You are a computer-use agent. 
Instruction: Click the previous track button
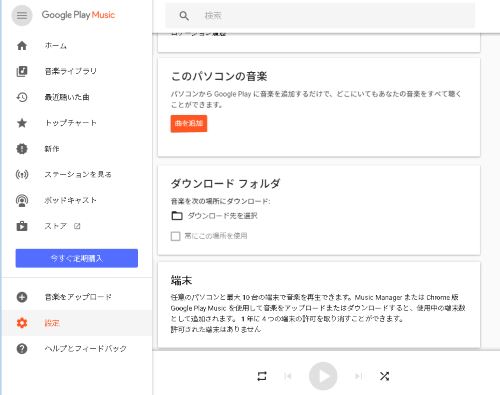[288, 376]
